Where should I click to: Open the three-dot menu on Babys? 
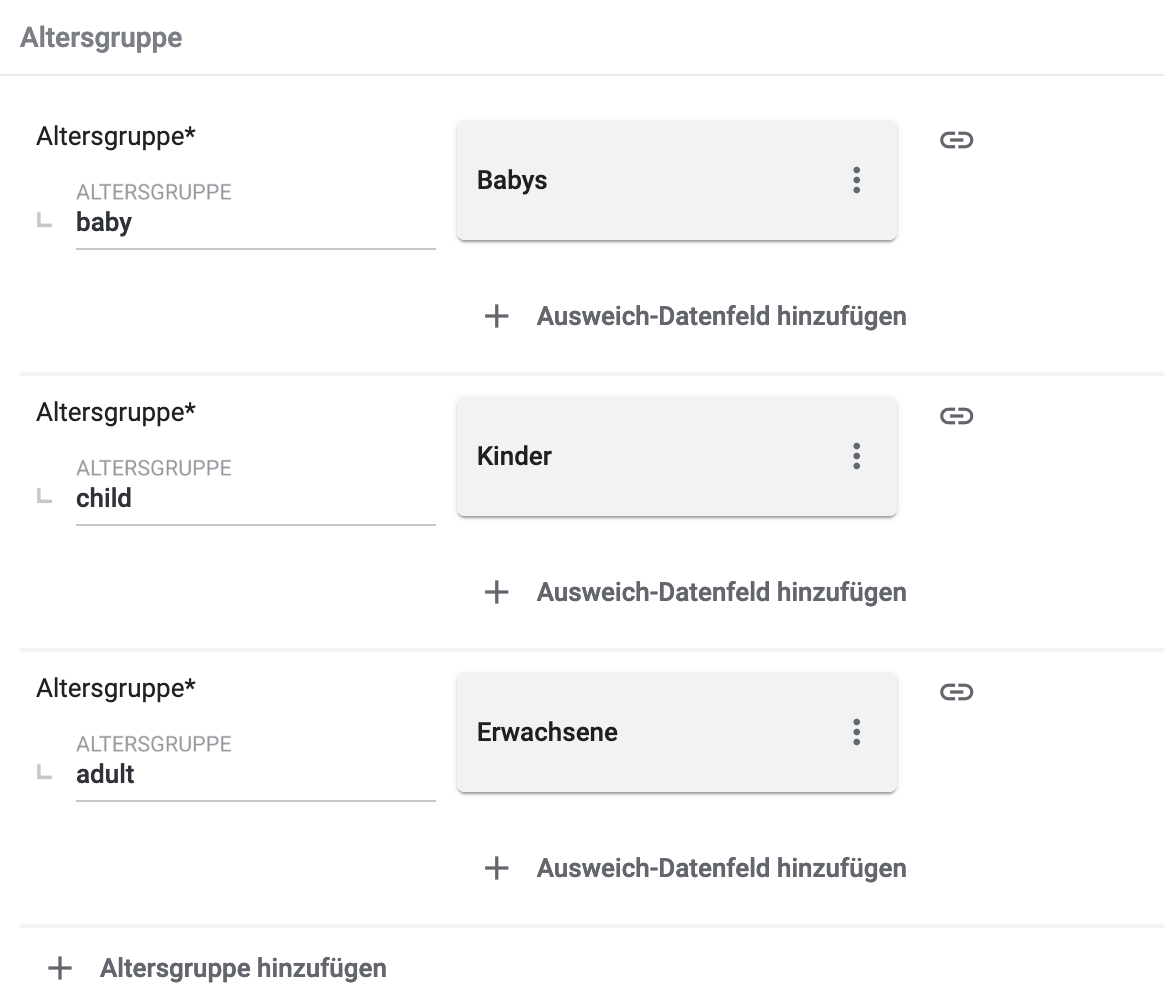pyautogui.click(x=856, y=181)
